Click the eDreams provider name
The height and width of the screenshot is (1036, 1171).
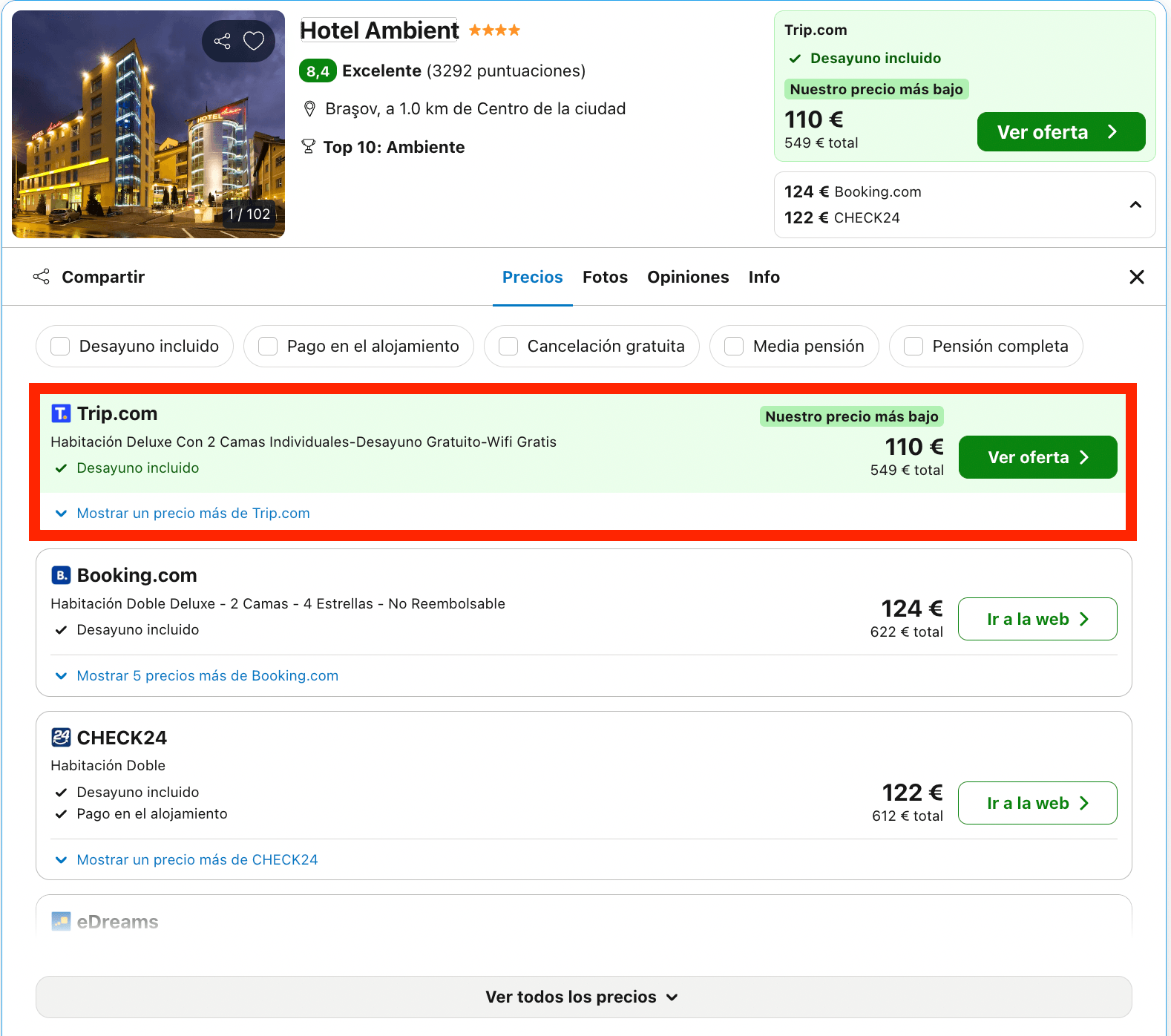(117, 922)
